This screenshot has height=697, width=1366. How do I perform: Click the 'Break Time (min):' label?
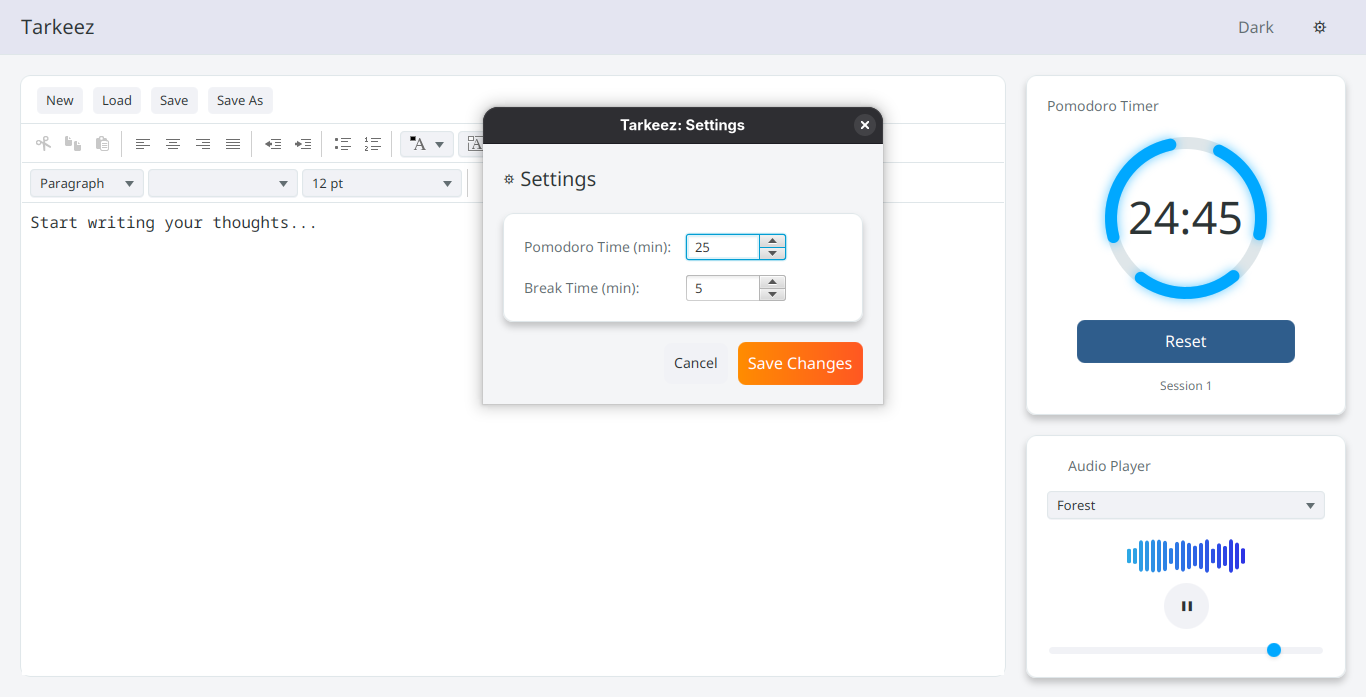(582, 288)
